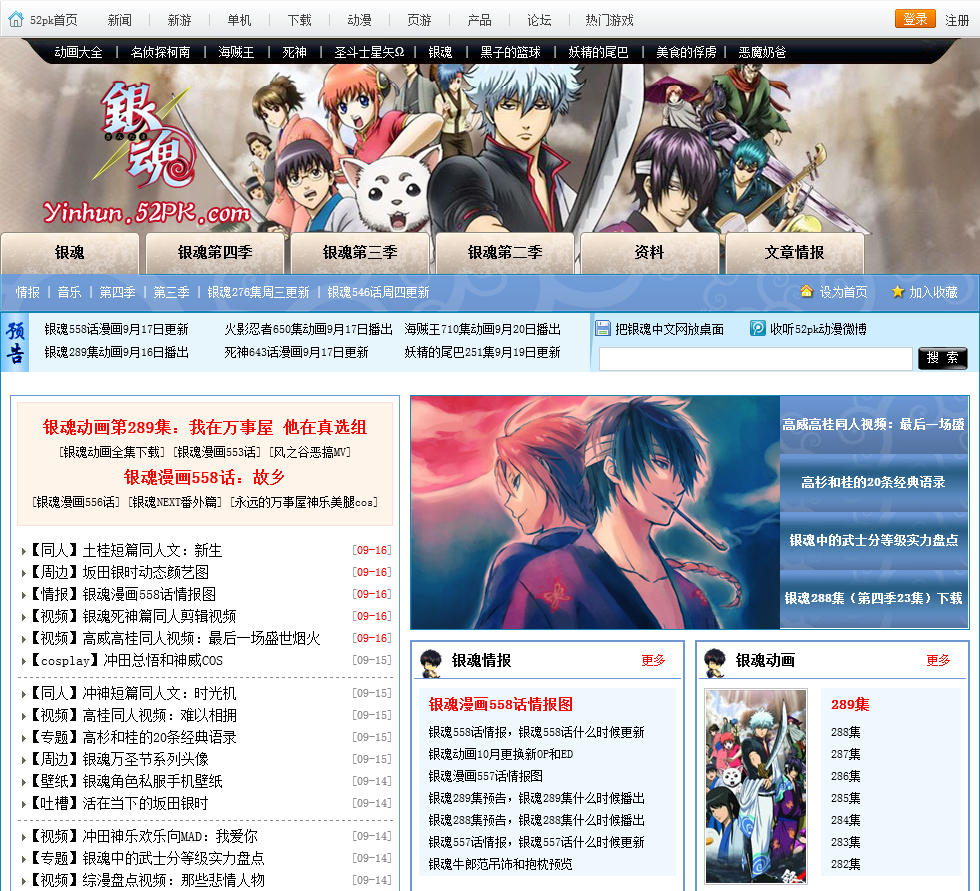This screenshot has height=891, width=980.
Task: Open 海贼王710集动画9月20日播出 preview
Action: [x=482, y=329]
